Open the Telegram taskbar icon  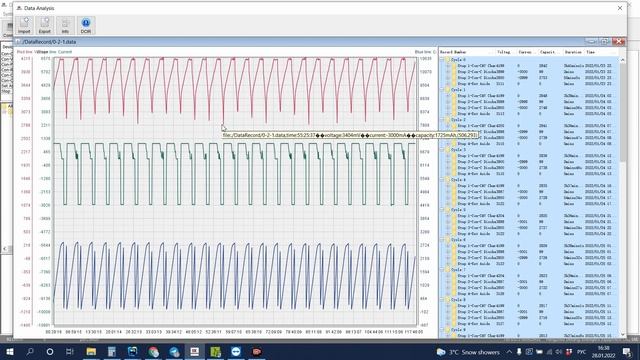174,351
